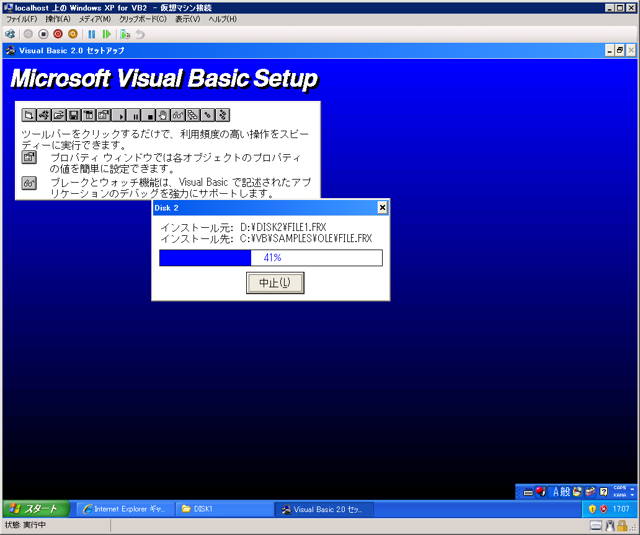The image size is (640, 535).
Task: Open language bar help icon
Action: pos(604,492)
